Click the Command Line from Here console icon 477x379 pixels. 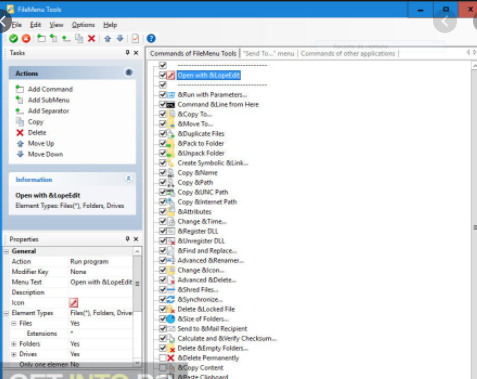(x=171, y=105)
